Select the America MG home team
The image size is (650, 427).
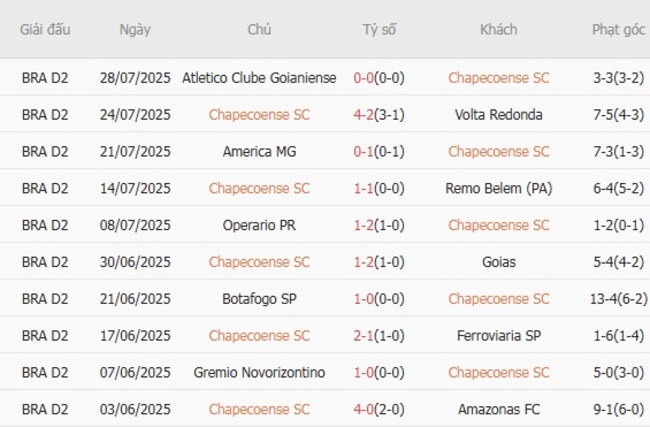259,152
